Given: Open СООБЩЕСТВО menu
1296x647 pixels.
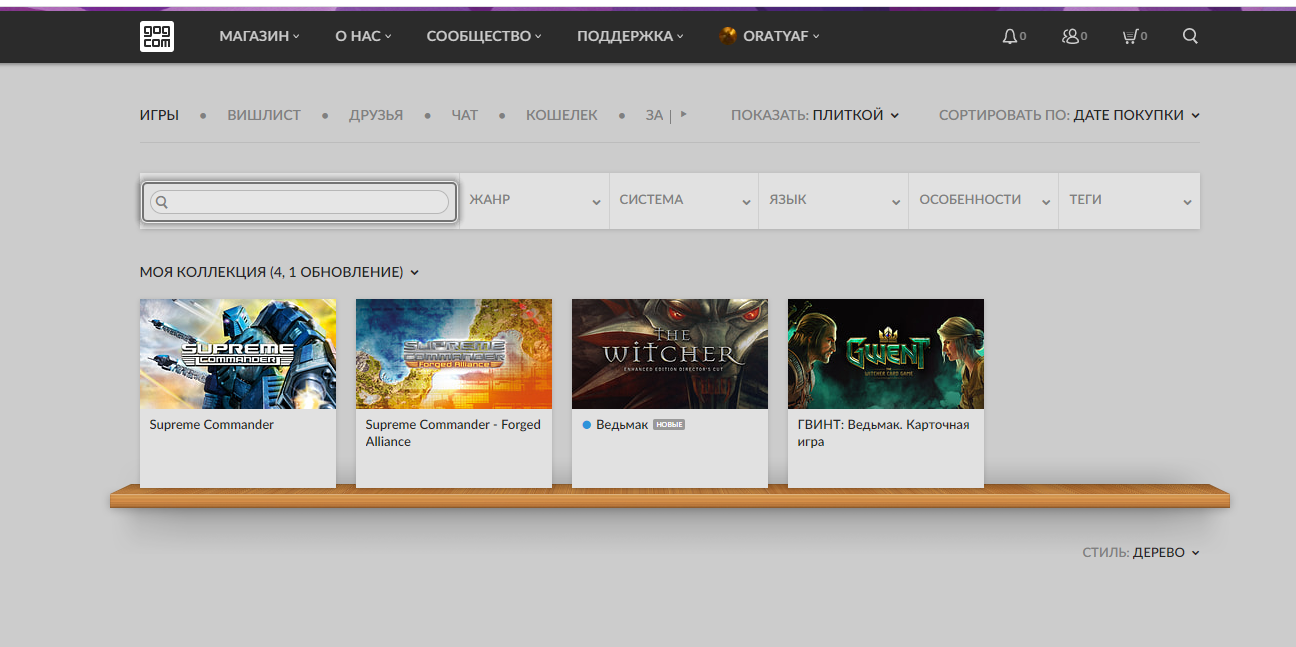Looking at the screenshot, I should click(484, 36).
